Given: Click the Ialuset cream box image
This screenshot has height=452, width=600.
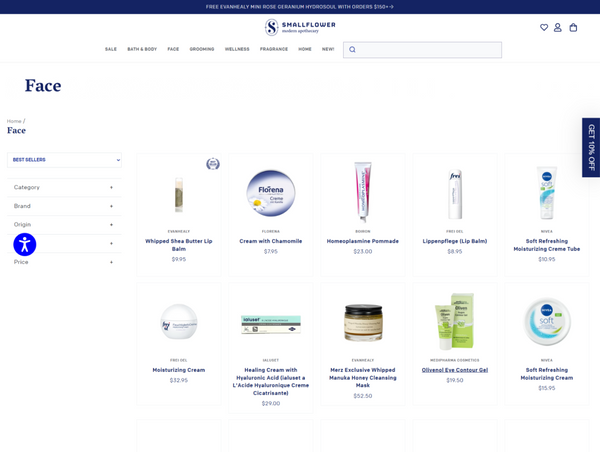Looking at the screenshot, I should pos(271,325).
